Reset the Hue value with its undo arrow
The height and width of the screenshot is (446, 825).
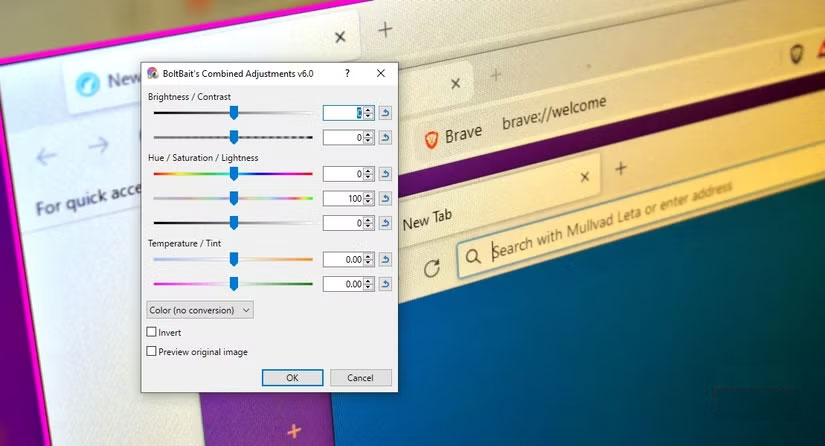(x=385, y=174)
